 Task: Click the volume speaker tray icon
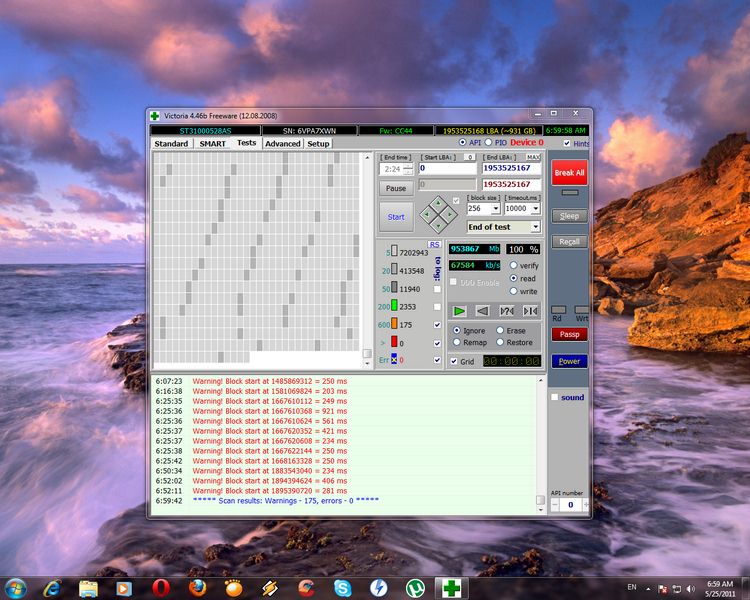(x=690, y=589)
